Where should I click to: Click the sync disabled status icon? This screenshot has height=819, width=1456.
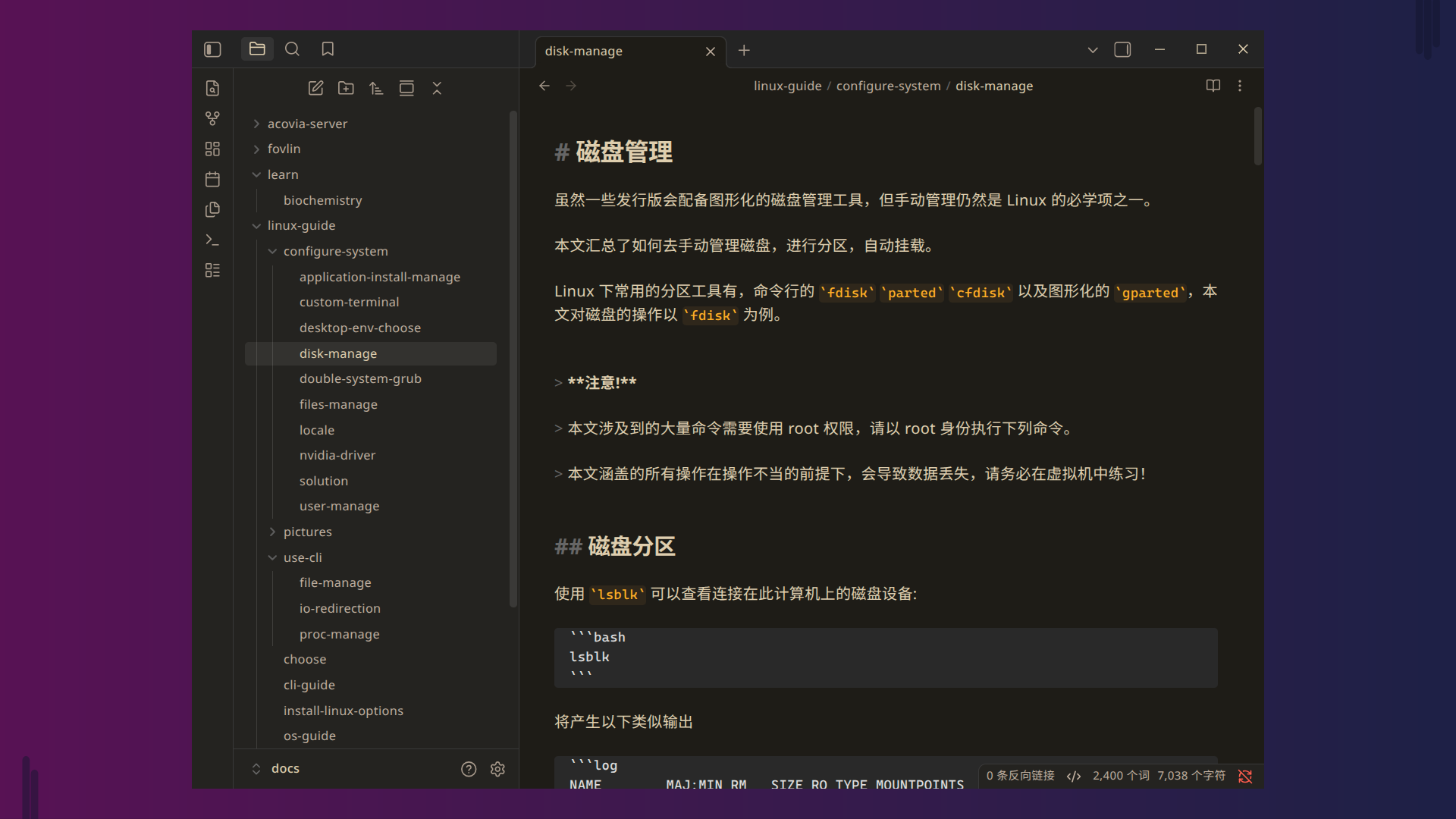point(1245,776)
